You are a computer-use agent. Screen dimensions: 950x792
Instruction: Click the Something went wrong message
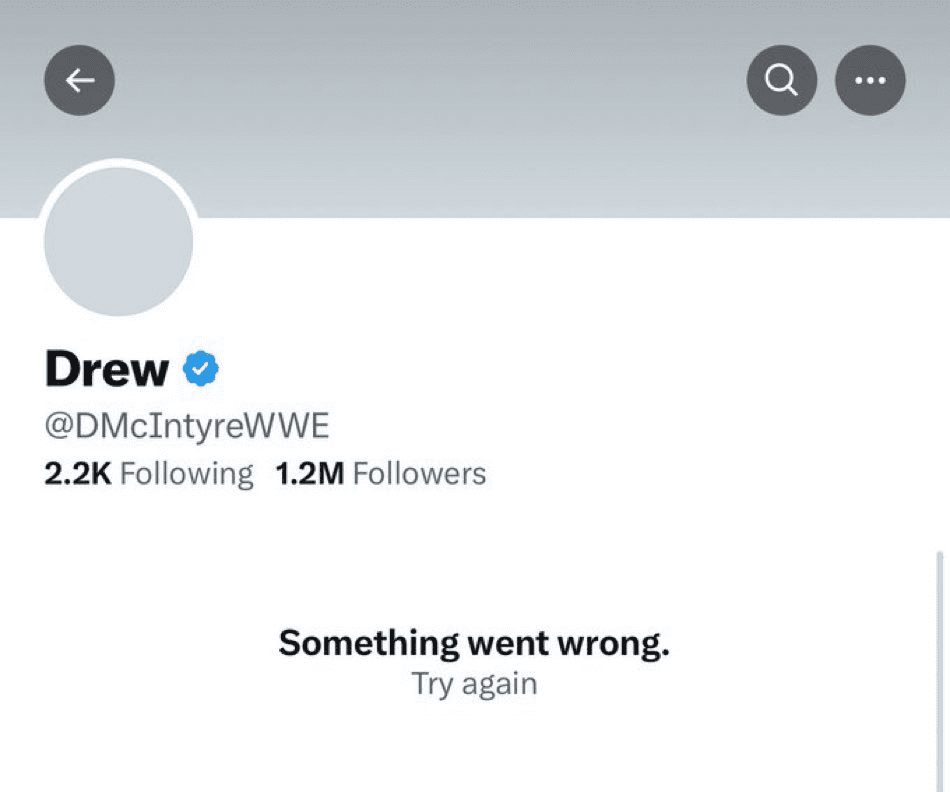474,642
